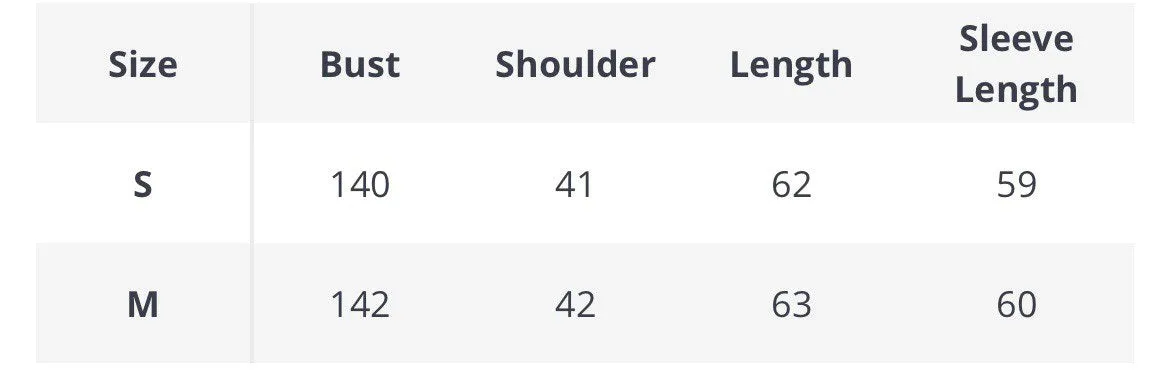Select the S size row label

tap(143, 184)
